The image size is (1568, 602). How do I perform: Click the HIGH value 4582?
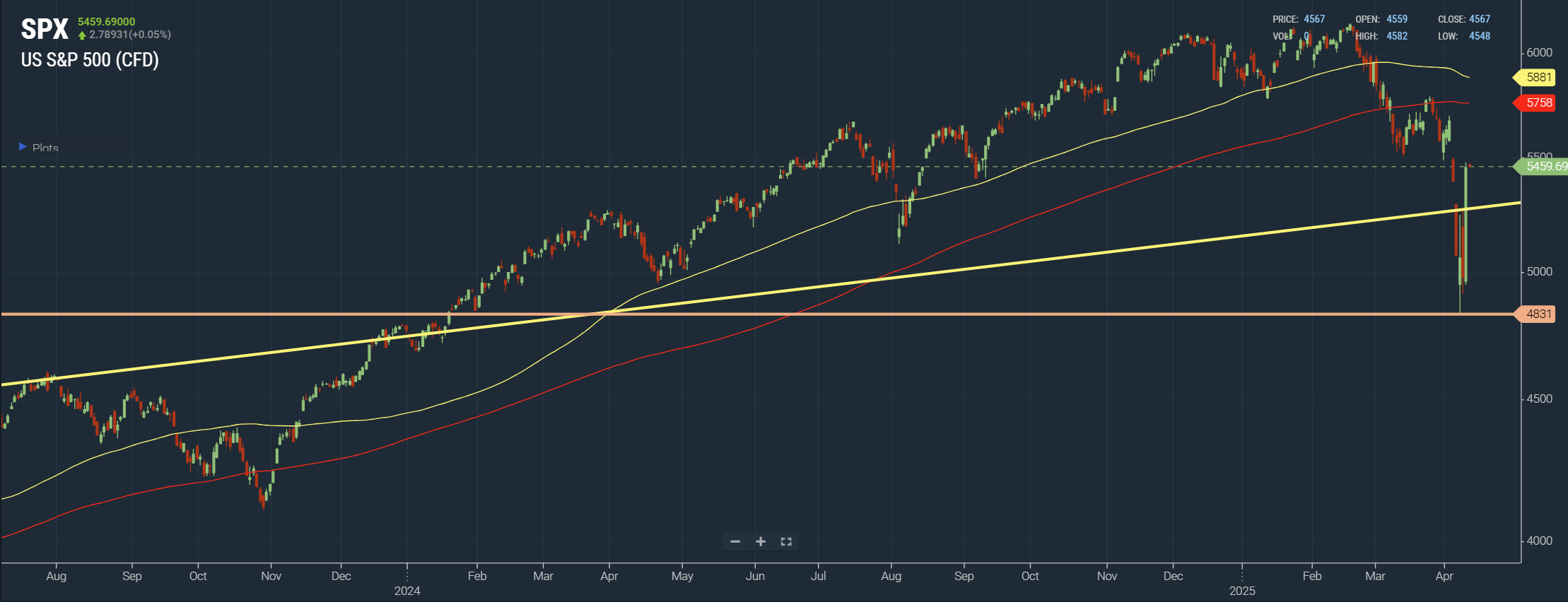coord(1397,36)
